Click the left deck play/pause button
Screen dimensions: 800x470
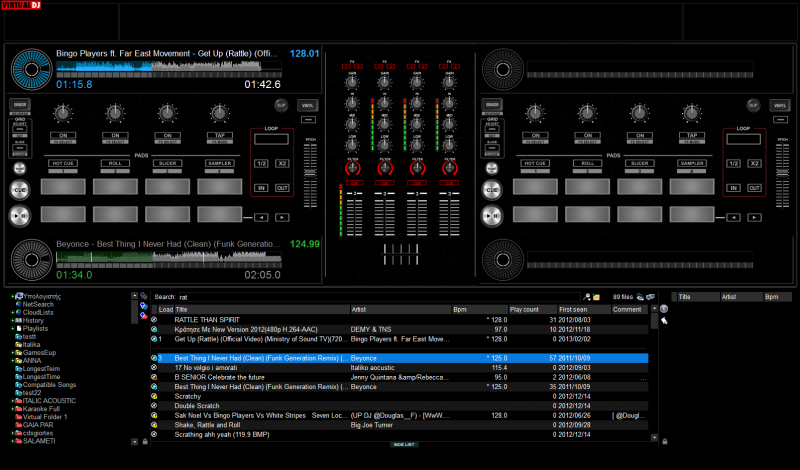coord(20,216)
